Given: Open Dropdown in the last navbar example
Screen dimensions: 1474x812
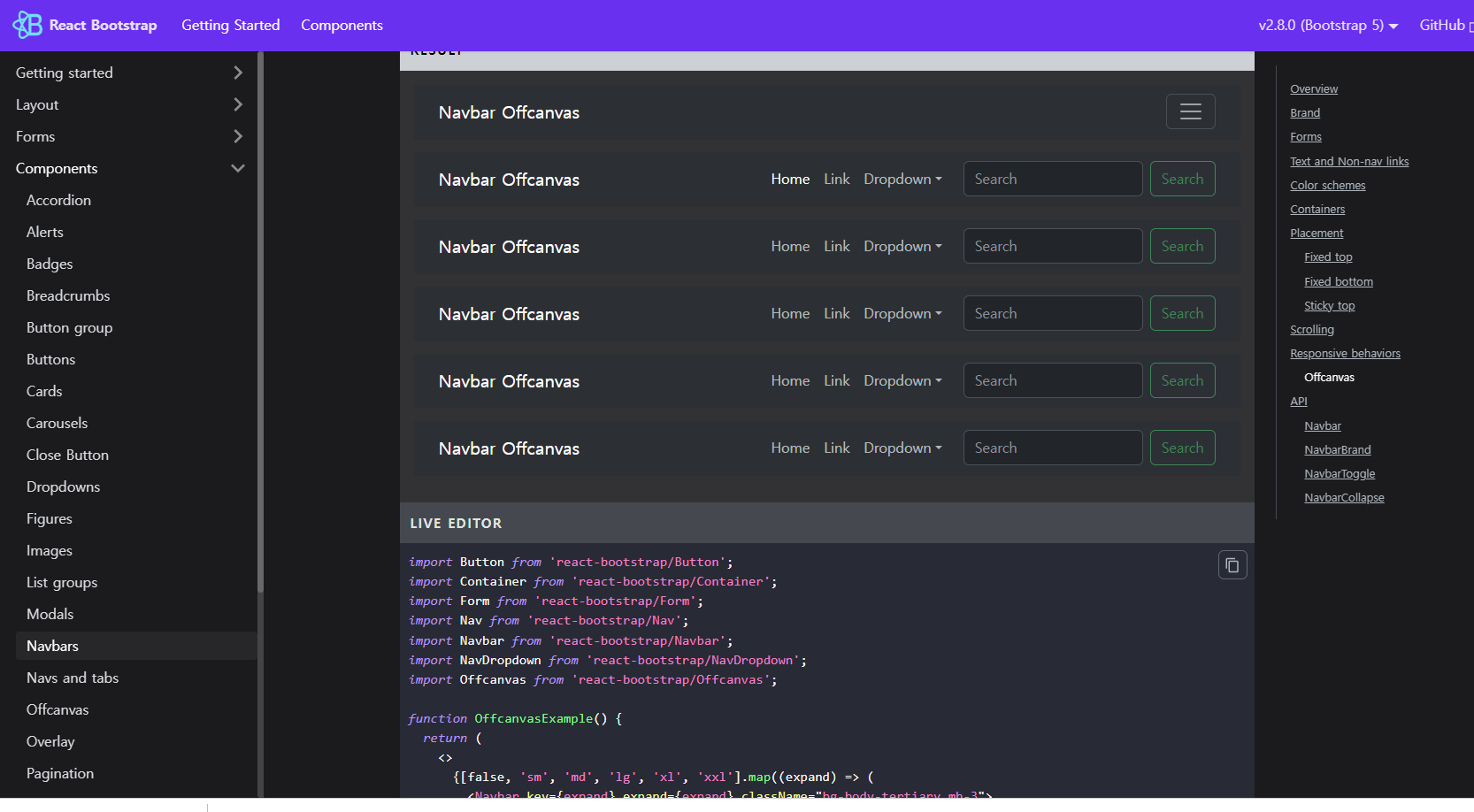Looking at the screenshot, I should click(902, 448).
